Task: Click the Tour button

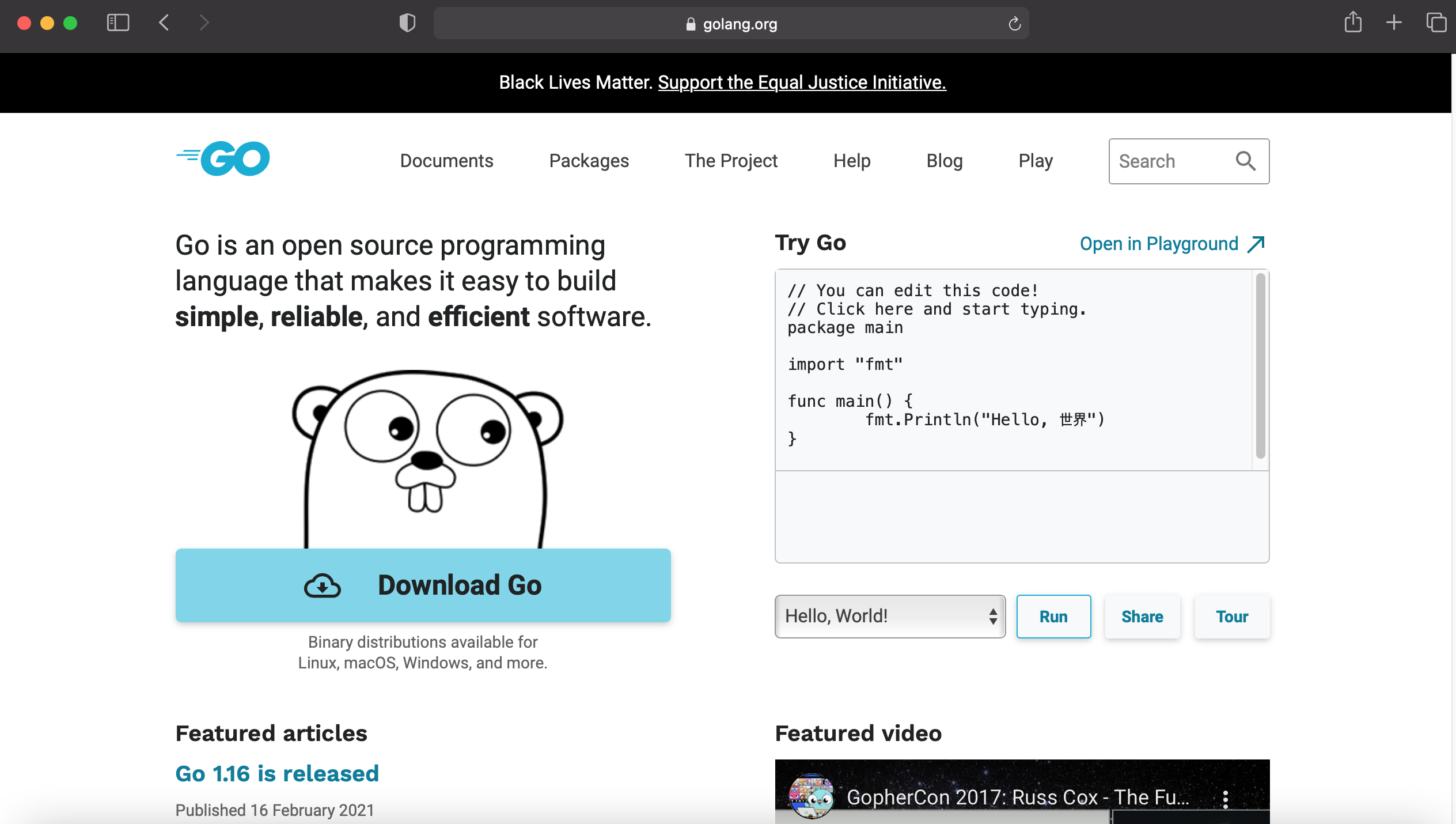Action: point(1232,617)
